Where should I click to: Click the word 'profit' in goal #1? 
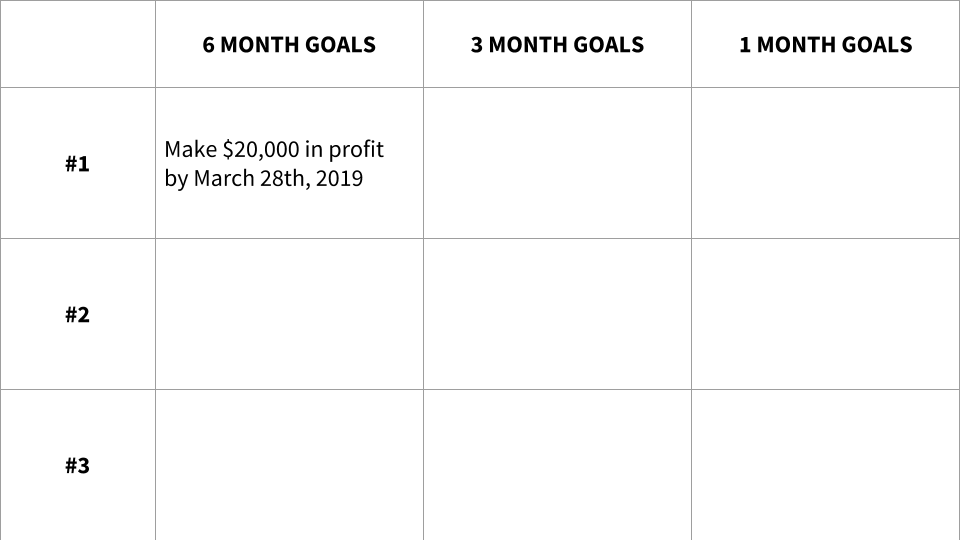[x=356, y=149]
